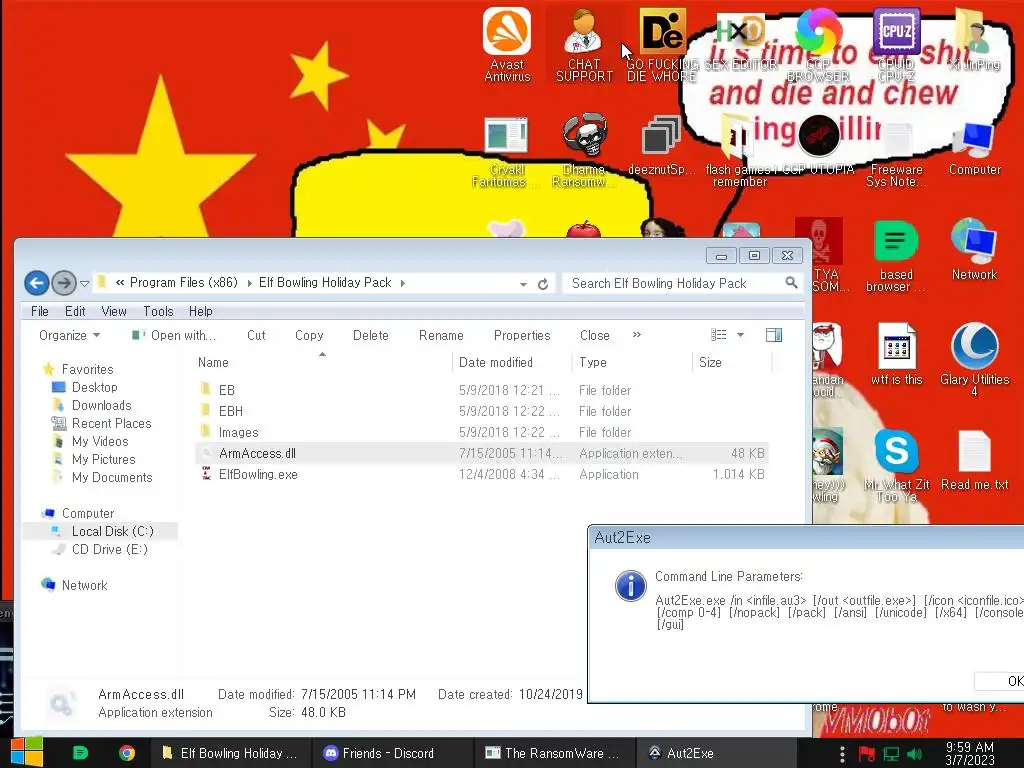
Task: Click the OK button in Aut2Exe dialog
Action: coord(999,681)
